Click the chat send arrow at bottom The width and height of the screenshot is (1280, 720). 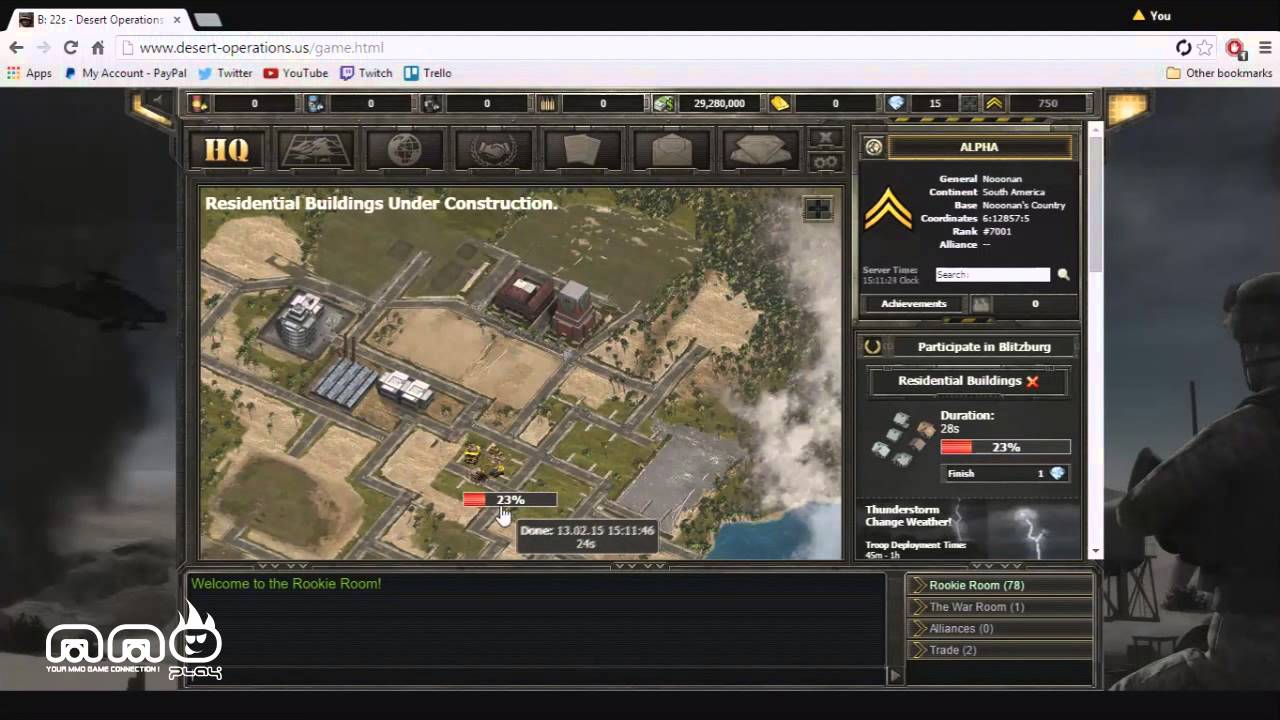[x=894, y=676]
